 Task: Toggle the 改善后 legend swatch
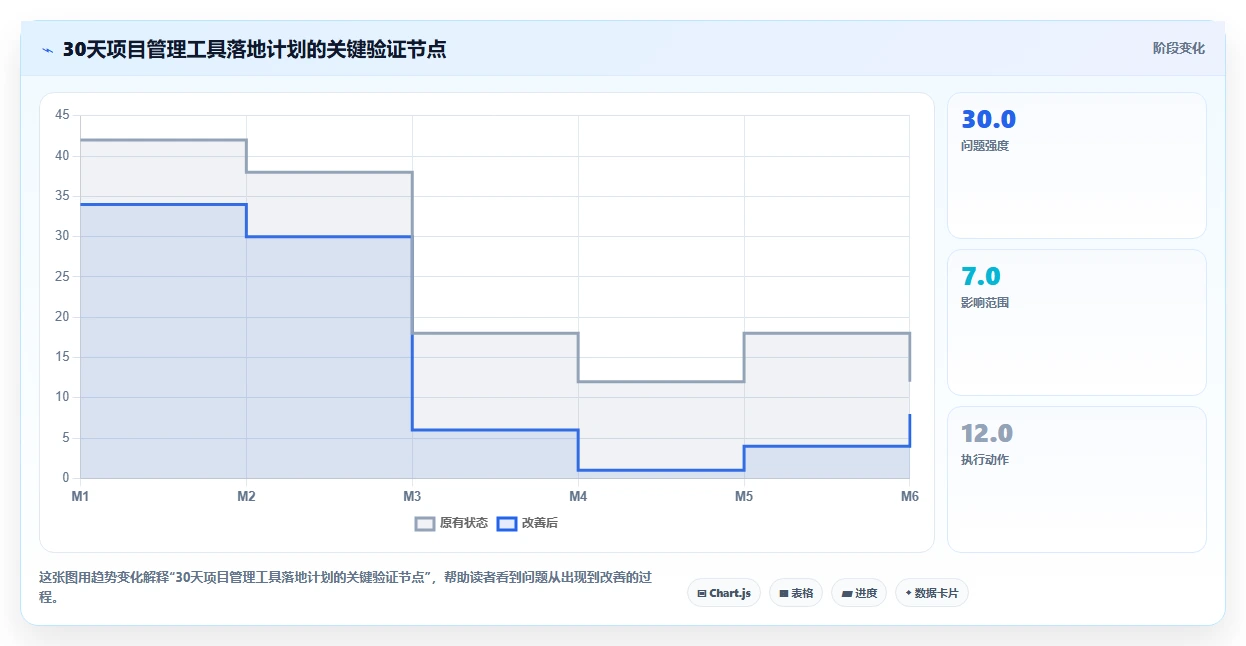[x=507, y=523]
